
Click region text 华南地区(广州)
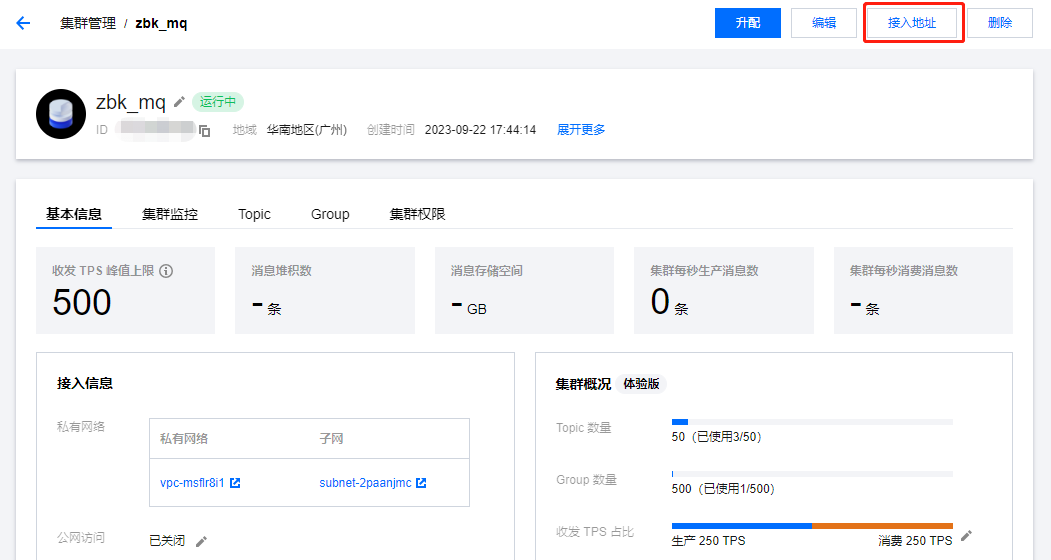pos(307,130)
